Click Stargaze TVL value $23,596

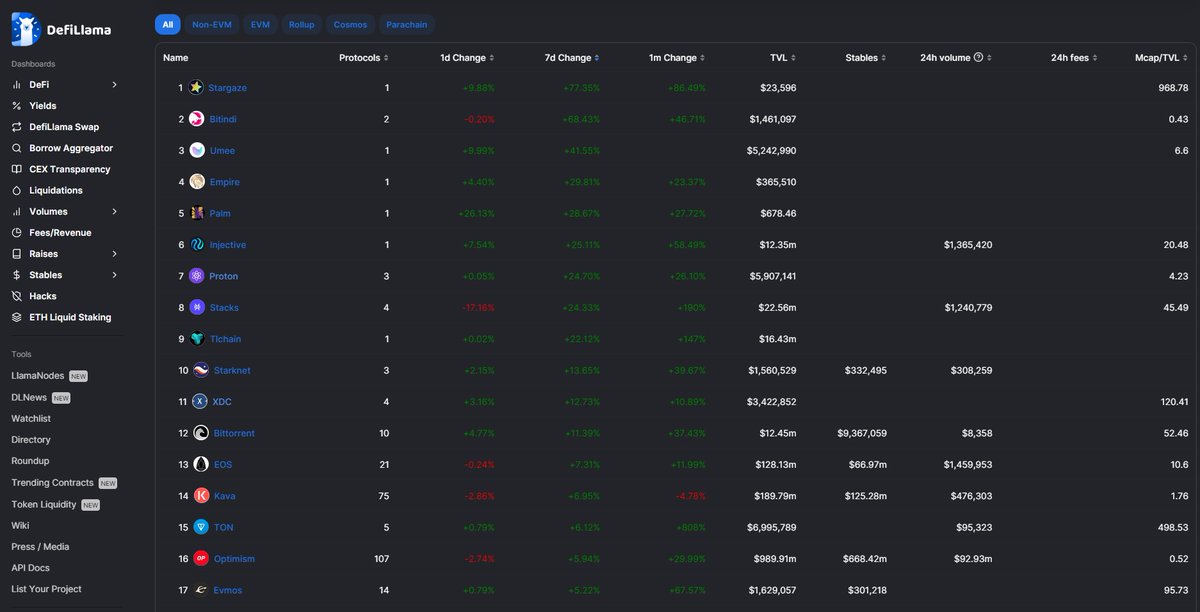[778, 88]
